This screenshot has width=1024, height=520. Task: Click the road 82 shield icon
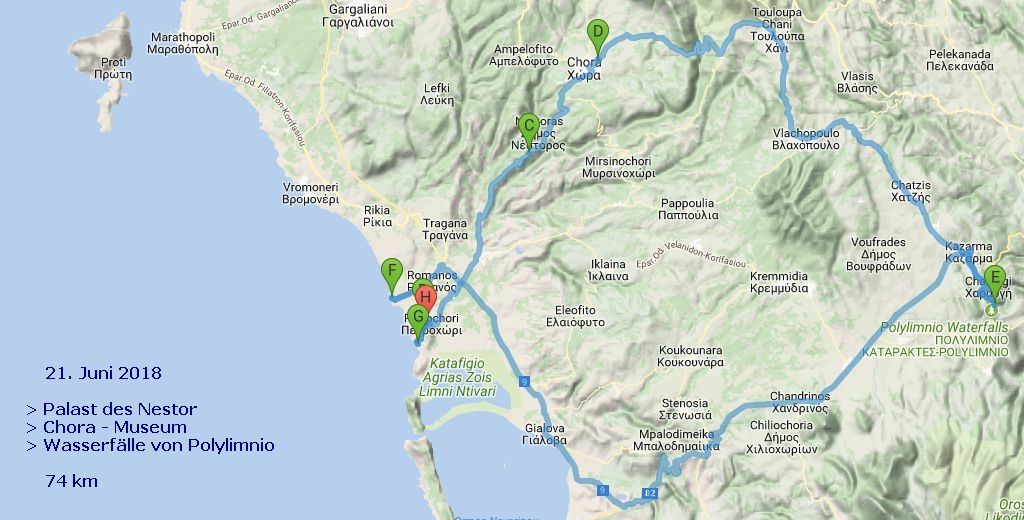649,493
